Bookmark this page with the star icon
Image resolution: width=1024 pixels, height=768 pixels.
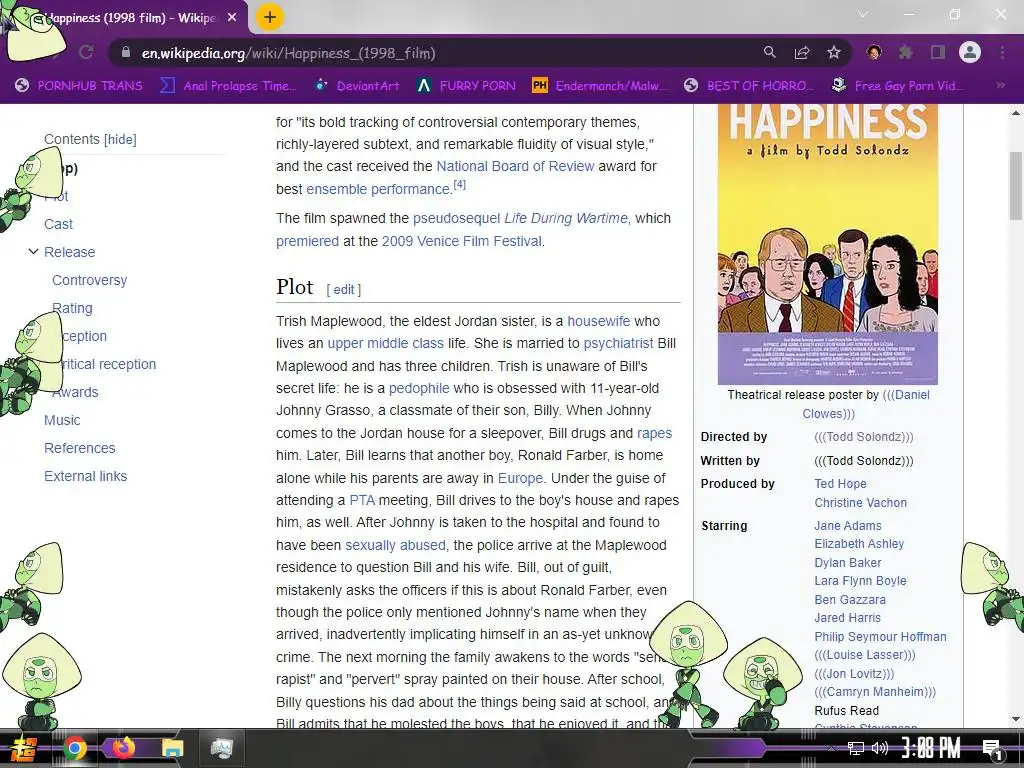coord(833,52)
